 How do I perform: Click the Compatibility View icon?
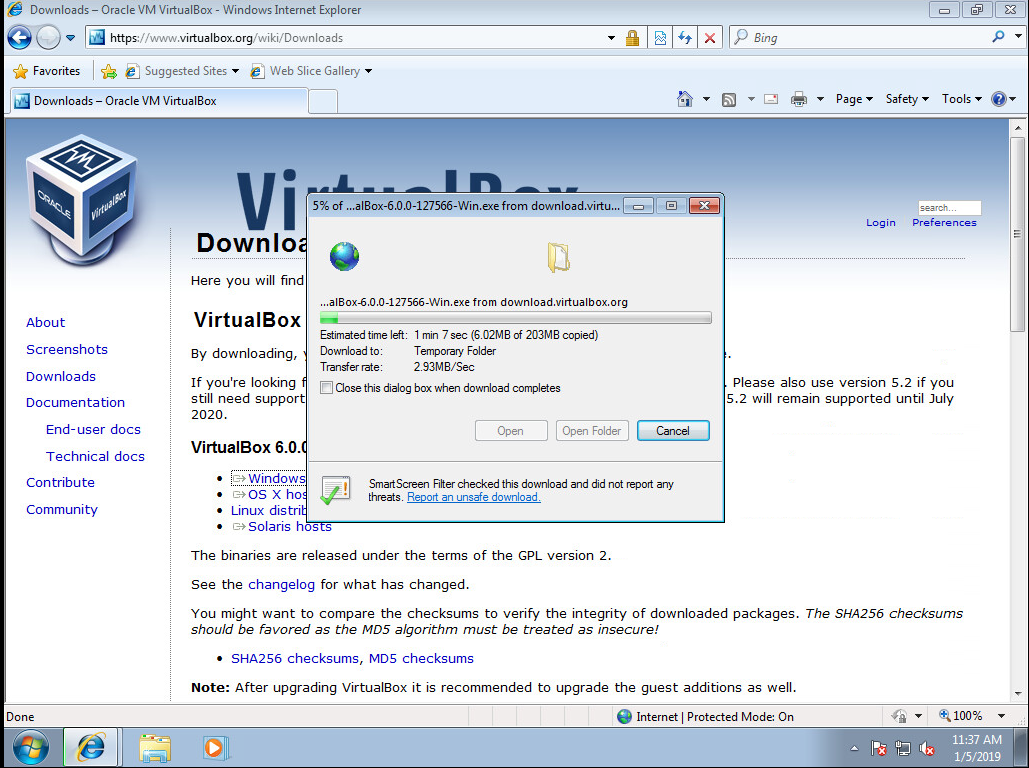(x=660, y=37)
